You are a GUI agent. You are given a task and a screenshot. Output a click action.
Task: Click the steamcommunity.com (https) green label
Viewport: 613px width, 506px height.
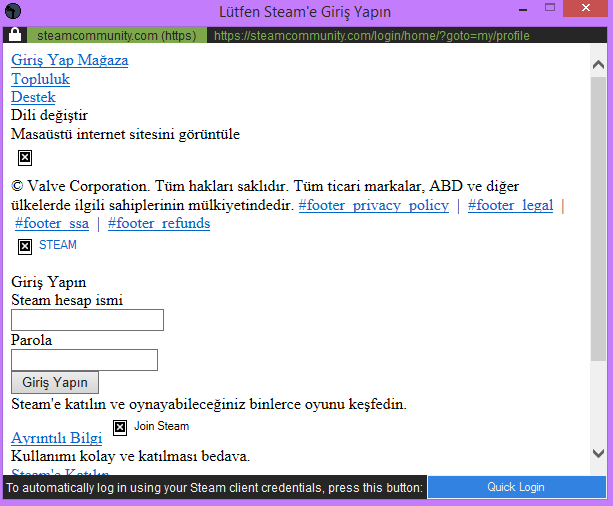pyautogui.click(x=117, y=36)
